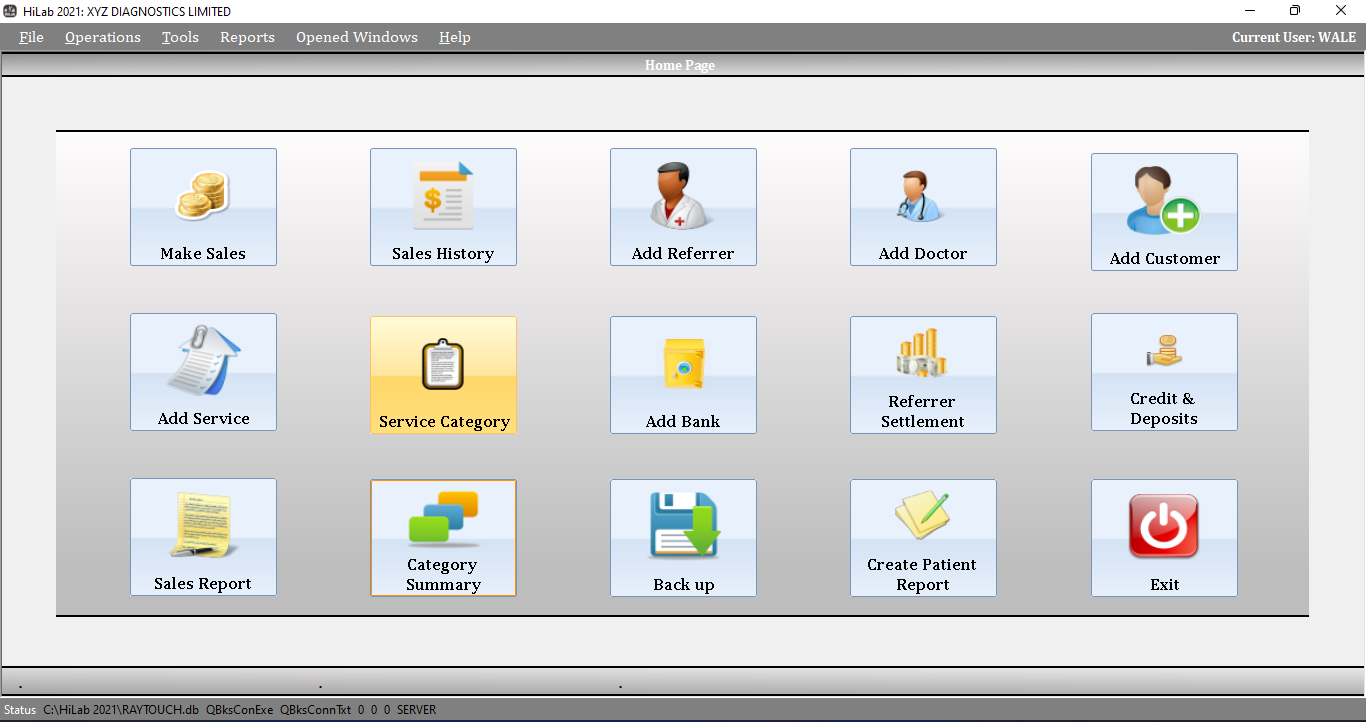Expand the Opened Windows menu
The height and width of the screenshot is (722, 1366).
[x=357, y=37]
